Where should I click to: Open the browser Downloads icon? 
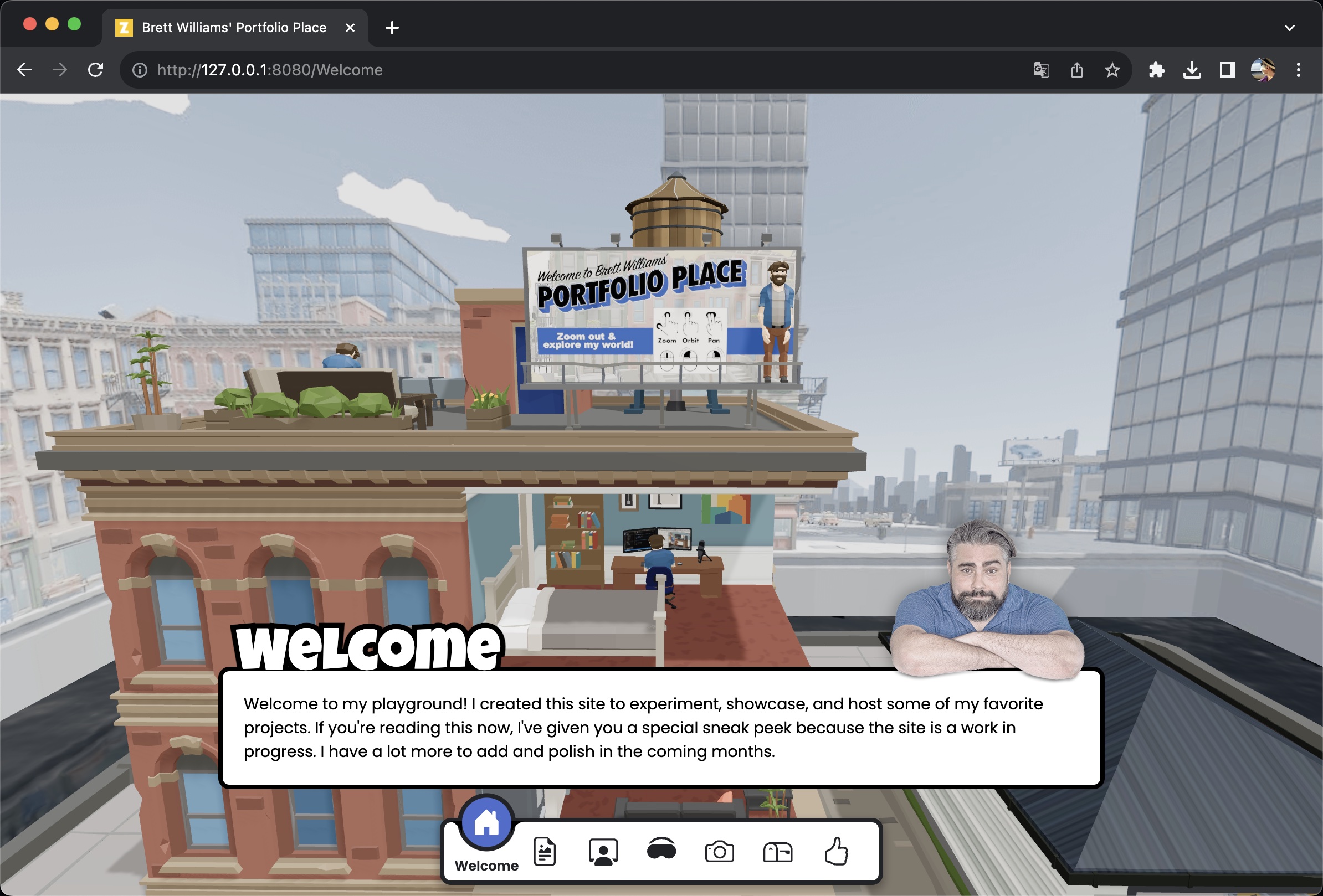(1192, 70)
